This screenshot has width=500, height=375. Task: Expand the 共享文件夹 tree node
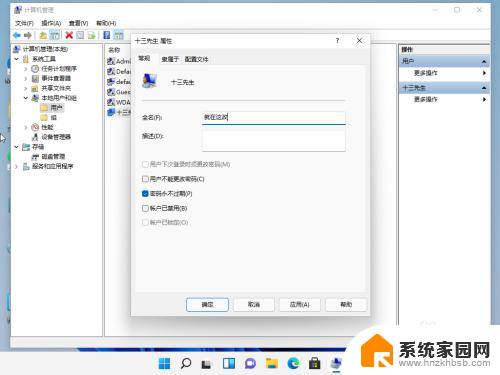coord(26,88)
